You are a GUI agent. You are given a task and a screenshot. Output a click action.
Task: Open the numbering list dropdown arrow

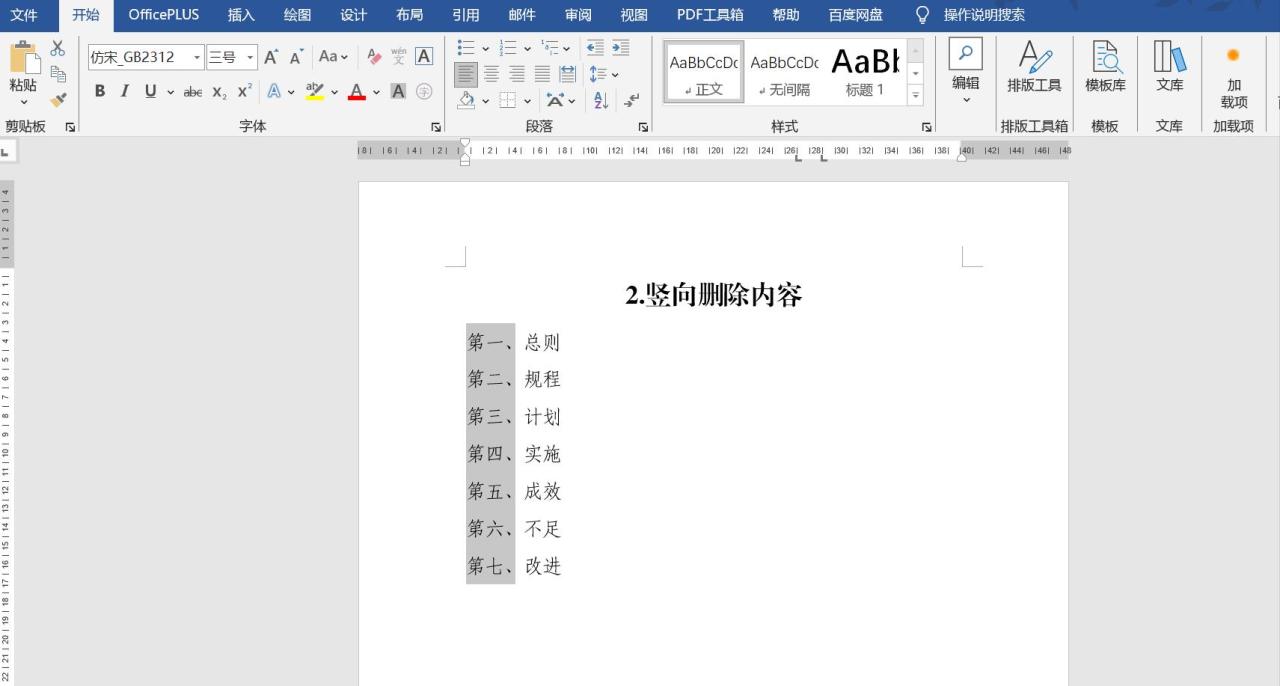click(528, 48)
